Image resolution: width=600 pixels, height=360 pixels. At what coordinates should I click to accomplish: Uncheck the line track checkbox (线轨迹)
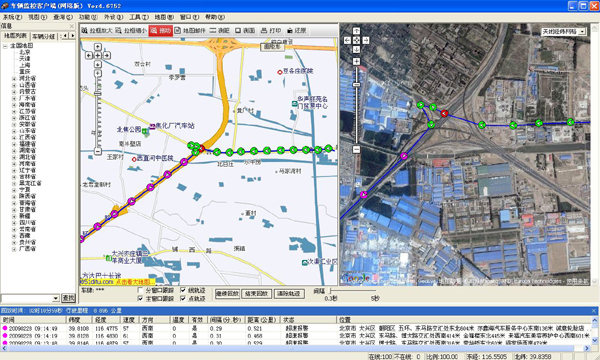pos(183,290)
